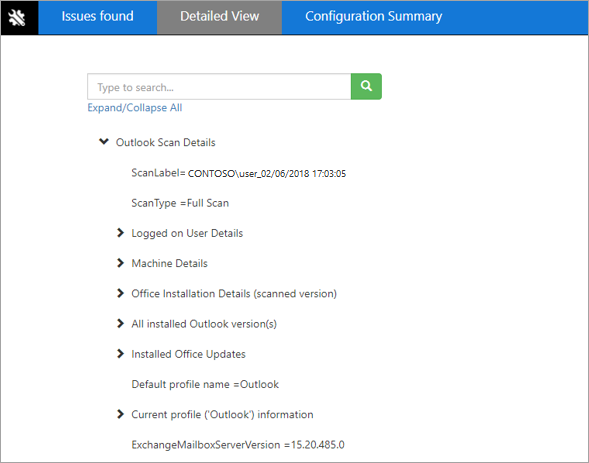The height and width of the screenshot is (463, 589).
Task: Click the Machine Details label text
Action: tap(169, 264)
